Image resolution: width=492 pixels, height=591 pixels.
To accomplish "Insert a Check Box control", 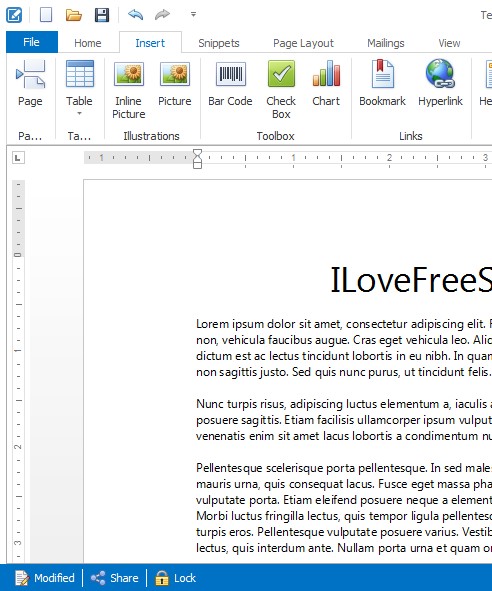I will (281, 89).
